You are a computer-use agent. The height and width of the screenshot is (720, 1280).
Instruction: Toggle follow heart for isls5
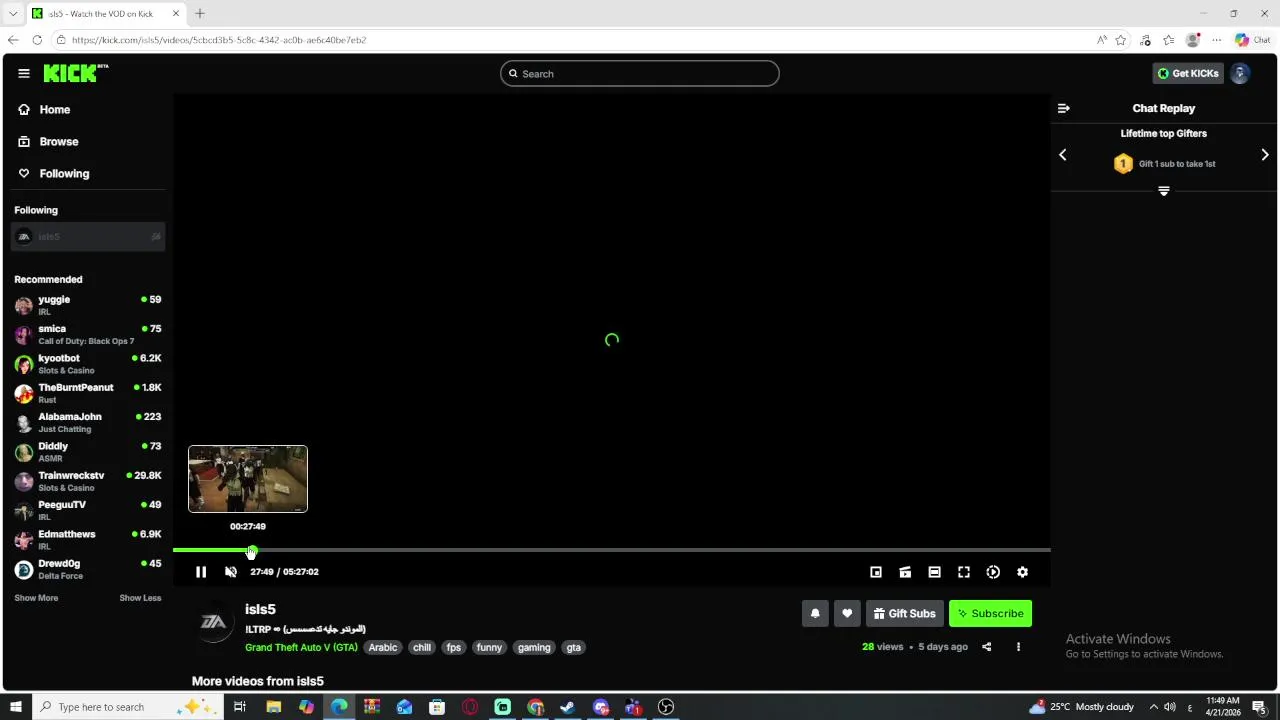[847, 614]
